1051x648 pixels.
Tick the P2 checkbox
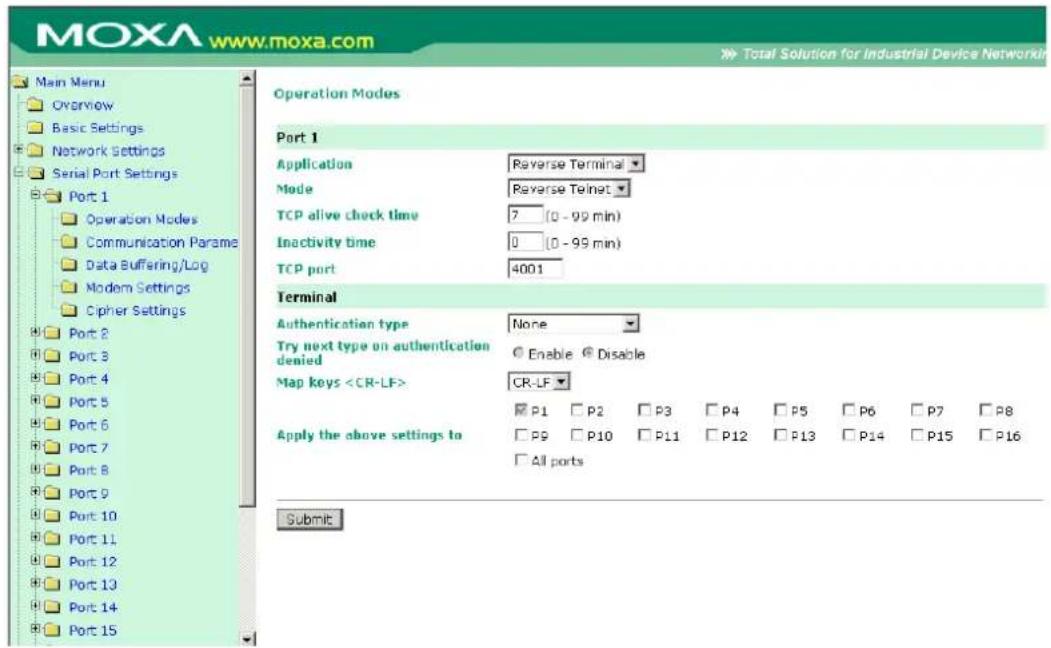(577, 409)
